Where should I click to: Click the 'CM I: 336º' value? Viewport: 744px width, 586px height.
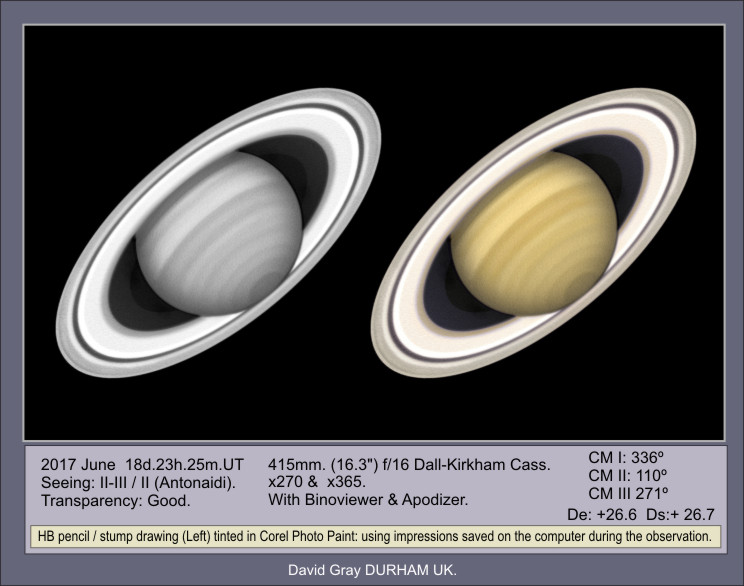626,457
